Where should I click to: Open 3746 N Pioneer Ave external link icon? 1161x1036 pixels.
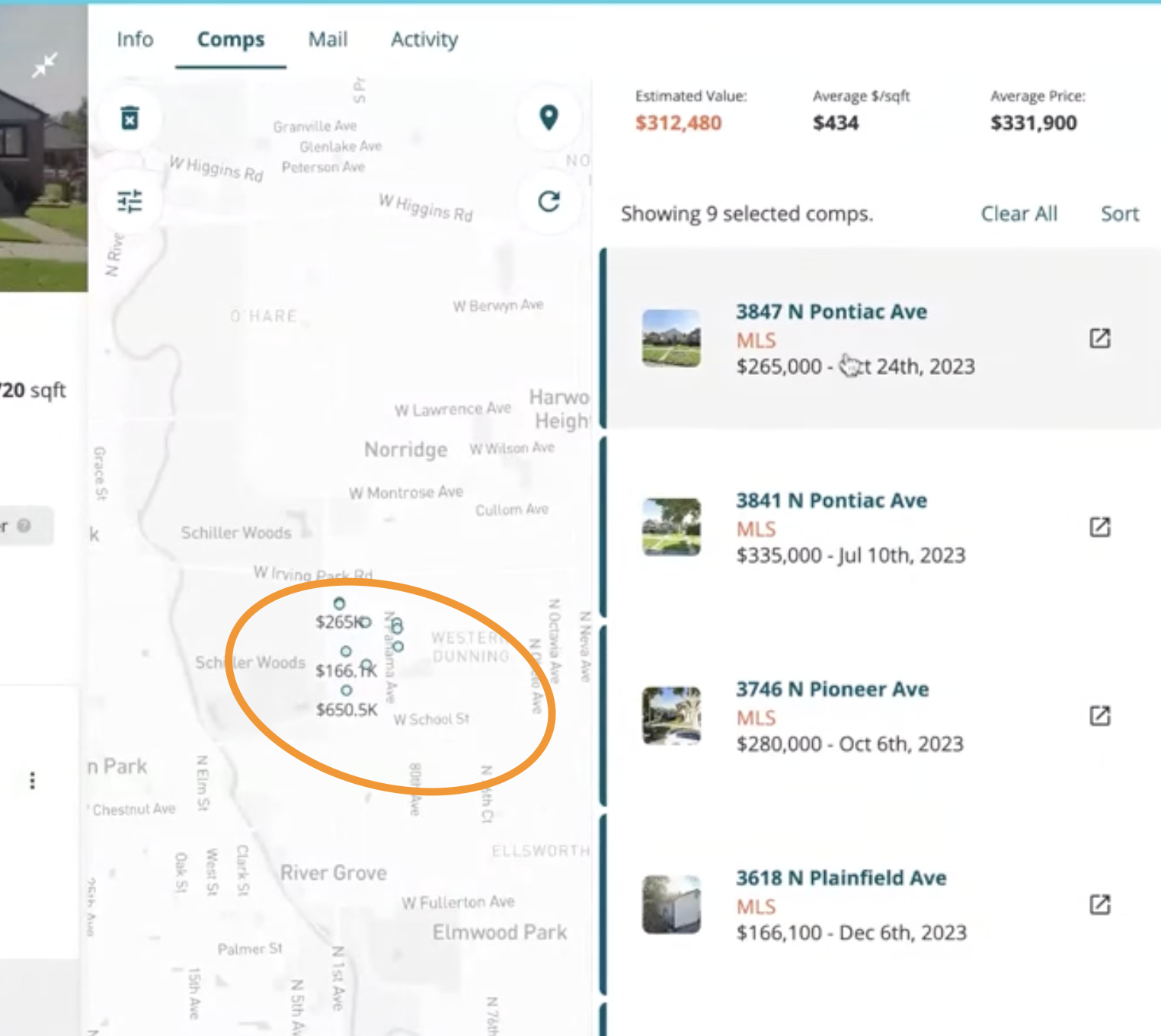coord(1099,716)
